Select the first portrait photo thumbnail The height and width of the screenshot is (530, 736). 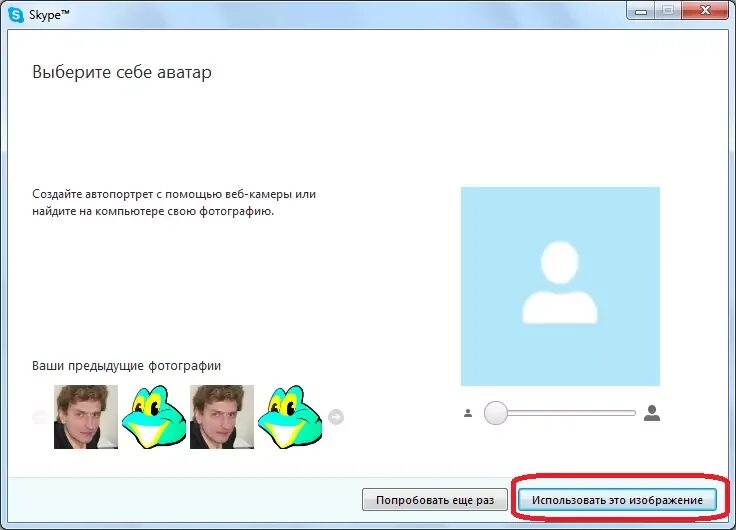click(x=86, y=417)
